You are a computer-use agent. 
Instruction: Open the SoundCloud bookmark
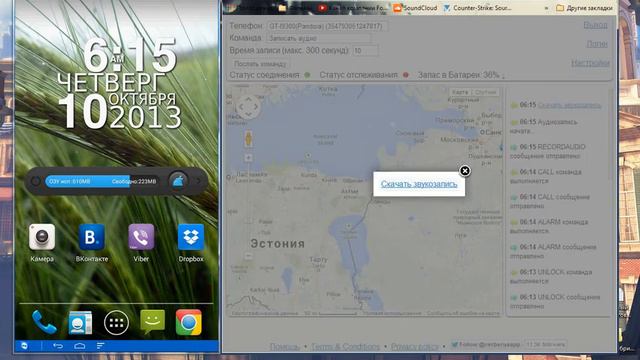(x=415, y=8)
